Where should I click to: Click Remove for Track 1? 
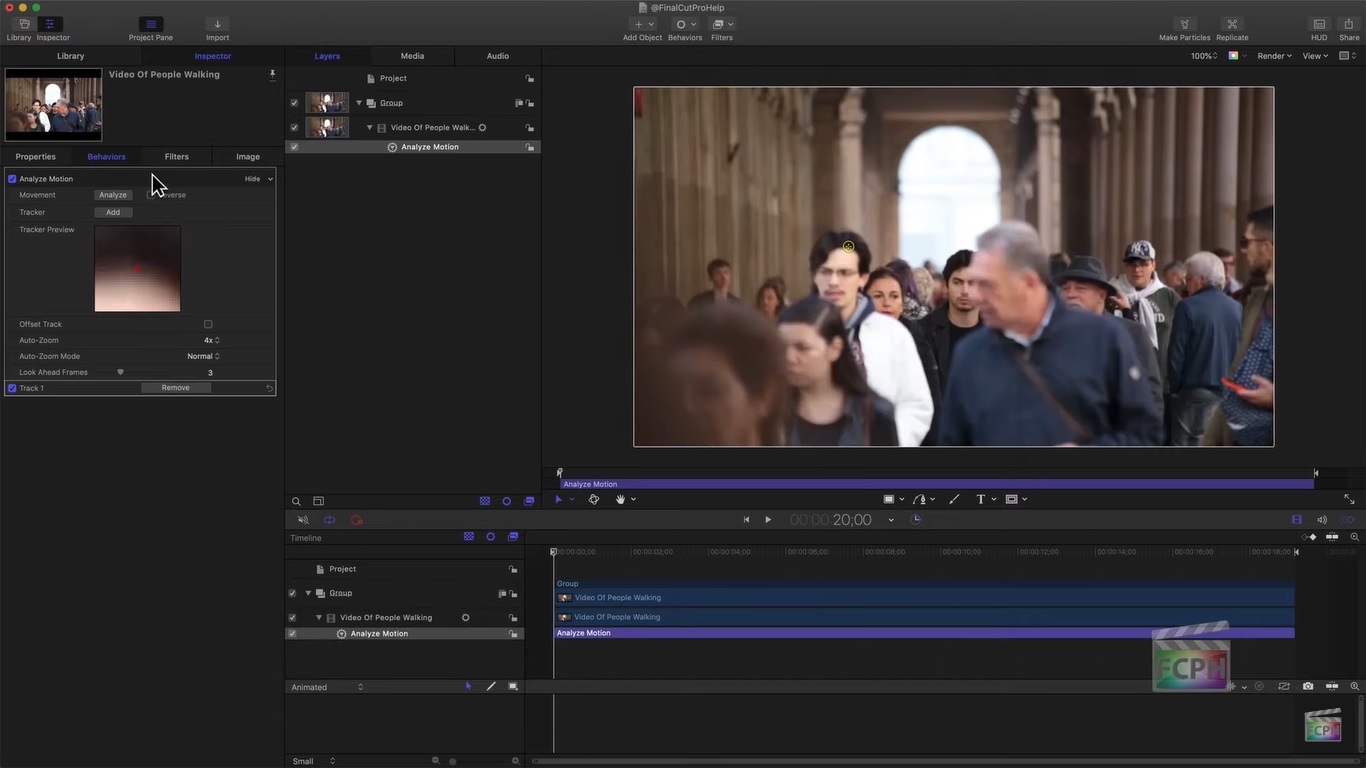175,388
